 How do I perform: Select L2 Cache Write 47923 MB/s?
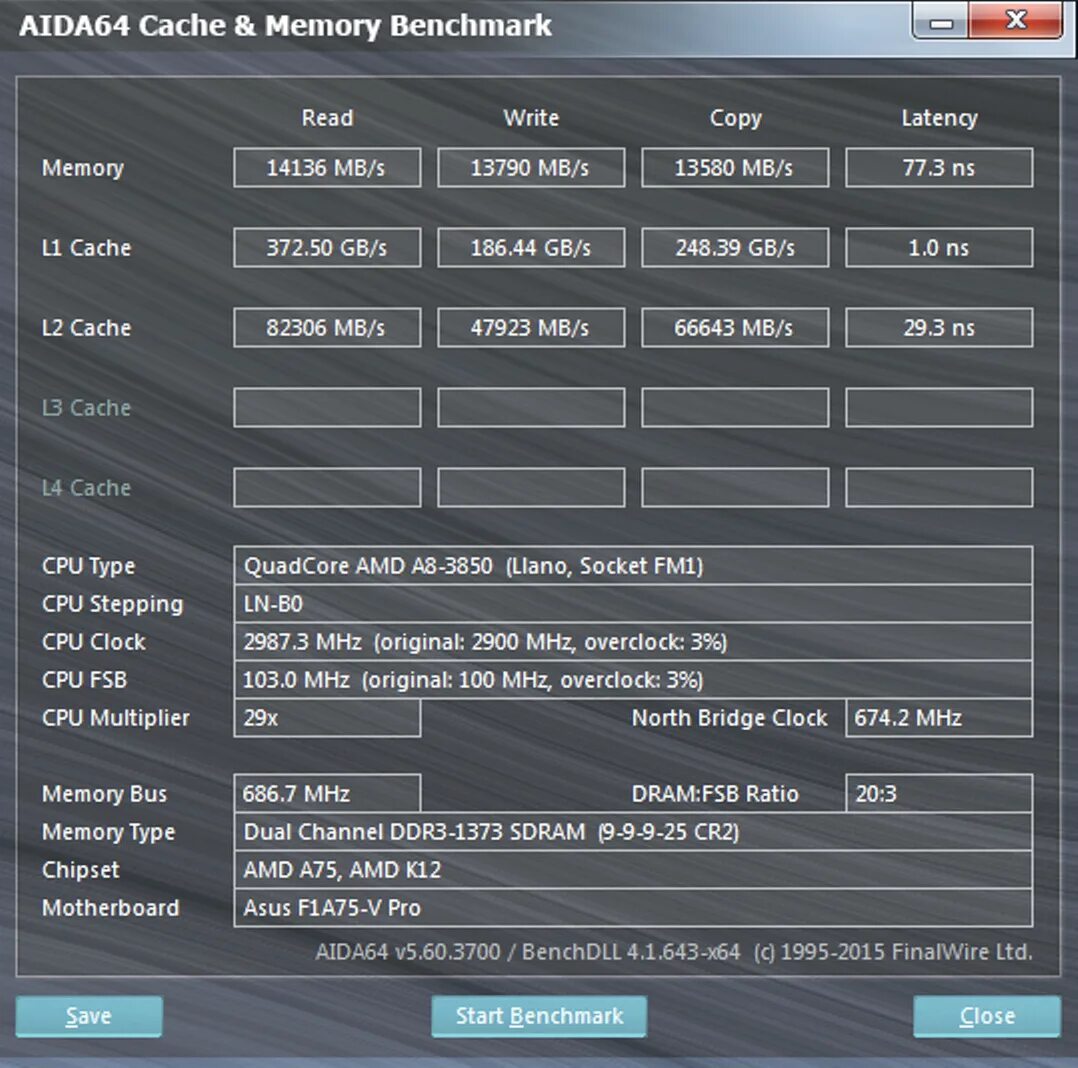pos(531,327)
